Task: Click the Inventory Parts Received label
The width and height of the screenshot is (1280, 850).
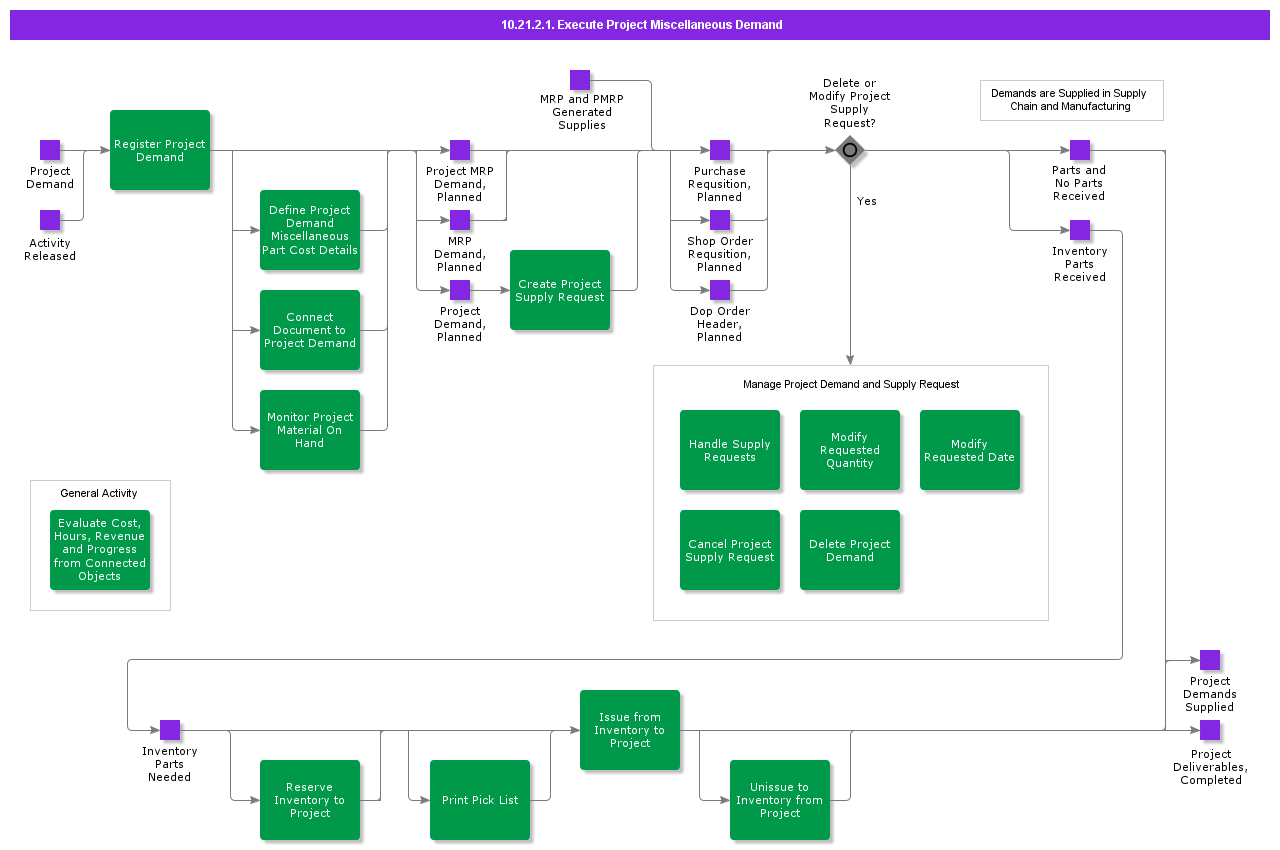Action: point(1080,264)
